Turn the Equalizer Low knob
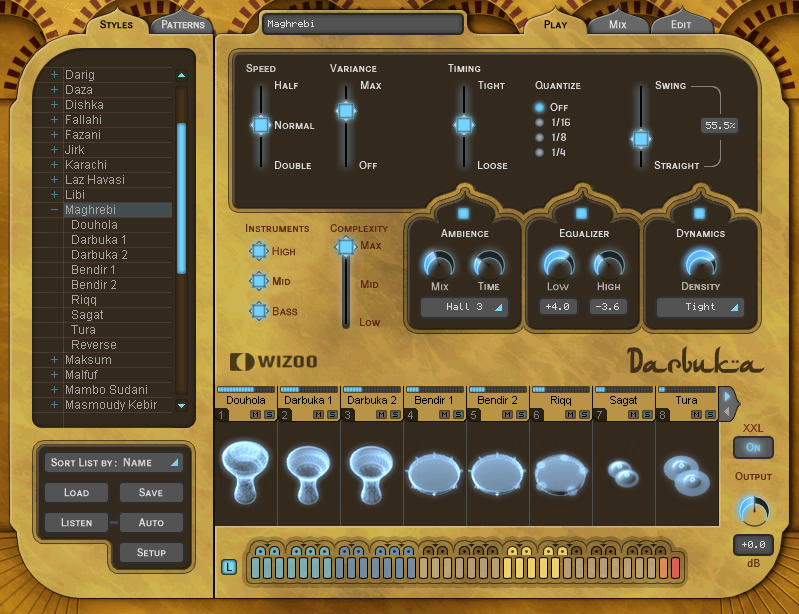 click(558, 264)
